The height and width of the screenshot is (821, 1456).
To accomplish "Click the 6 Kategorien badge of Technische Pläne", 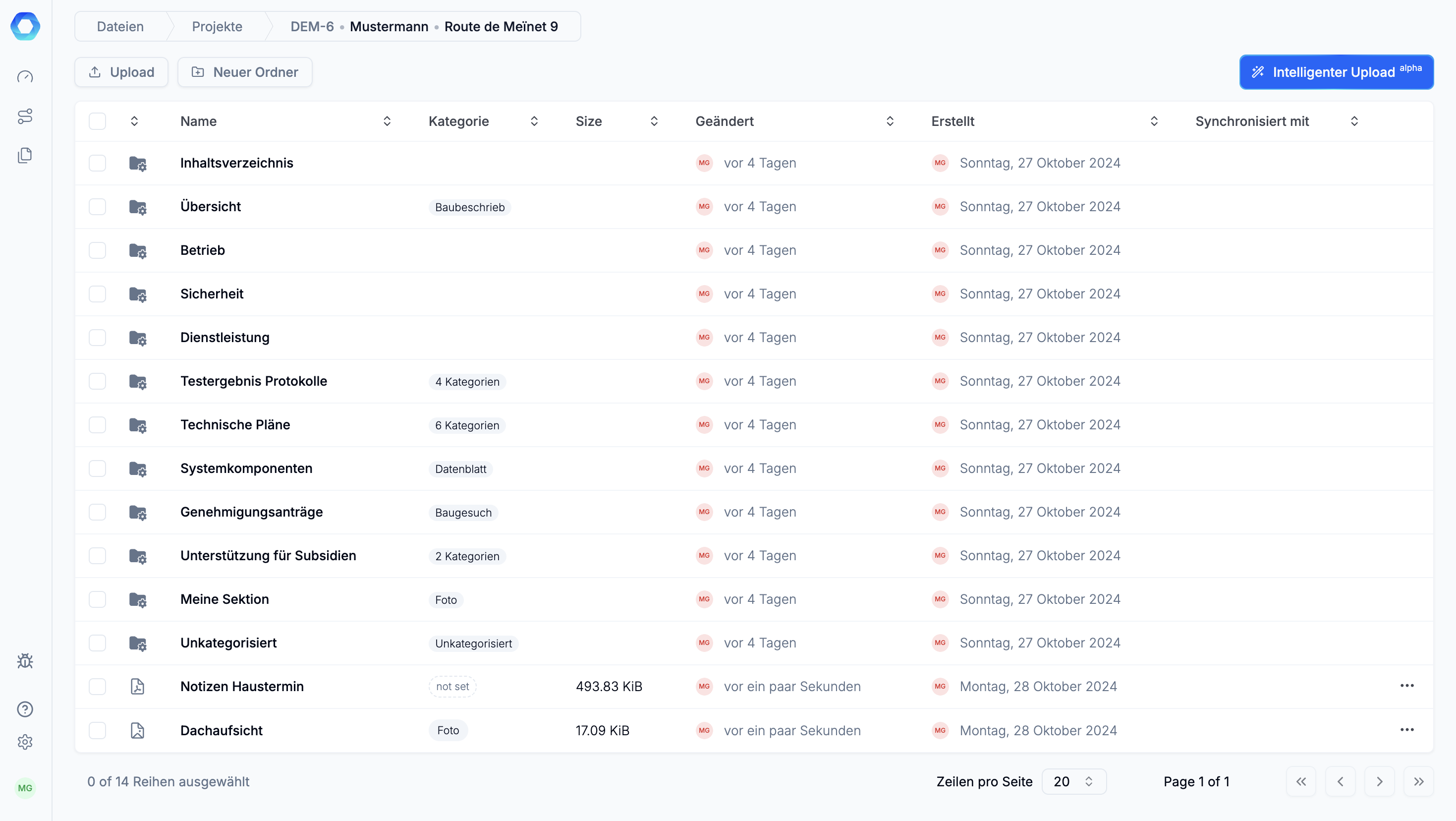I will [467, 425].
